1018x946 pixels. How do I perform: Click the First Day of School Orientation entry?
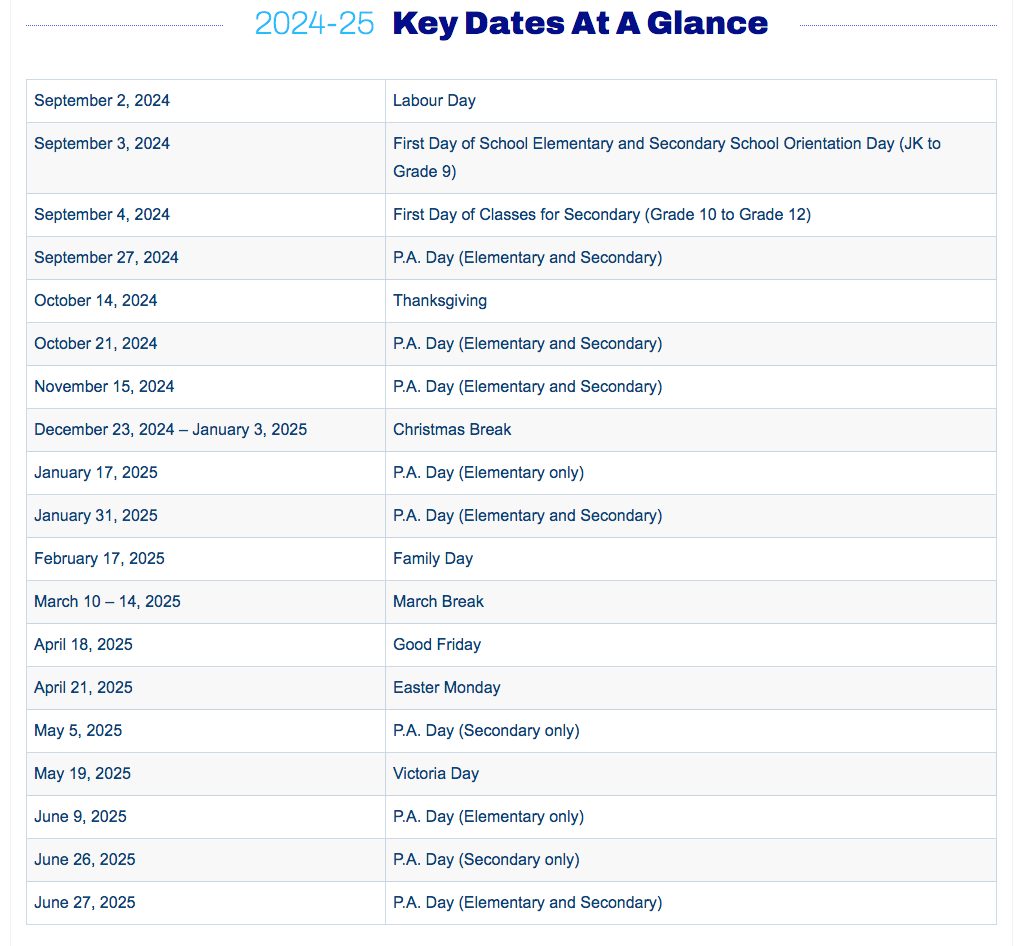point(666,157)
